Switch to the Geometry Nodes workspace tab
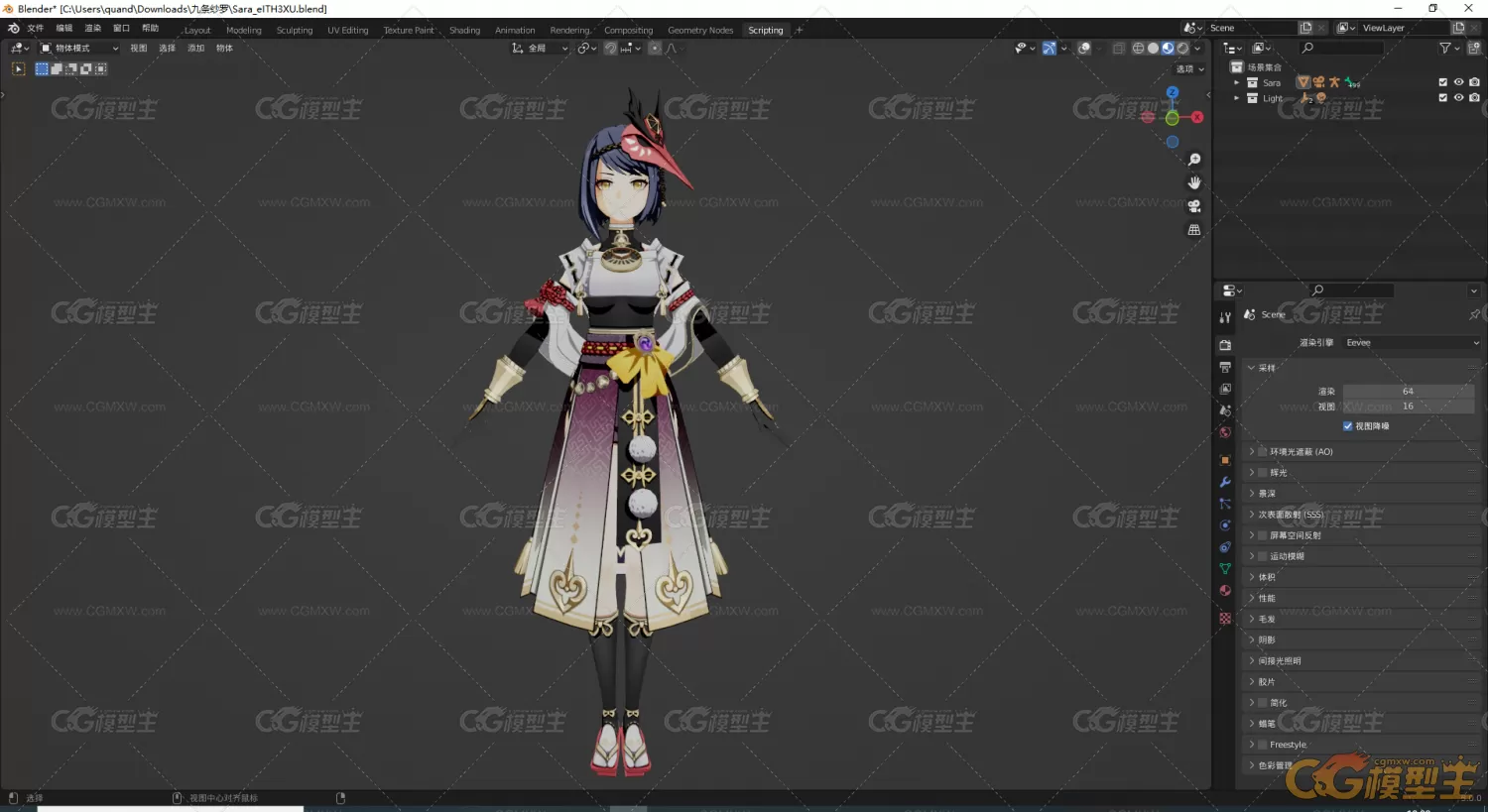1488x812 pixels. click(700, 31)
